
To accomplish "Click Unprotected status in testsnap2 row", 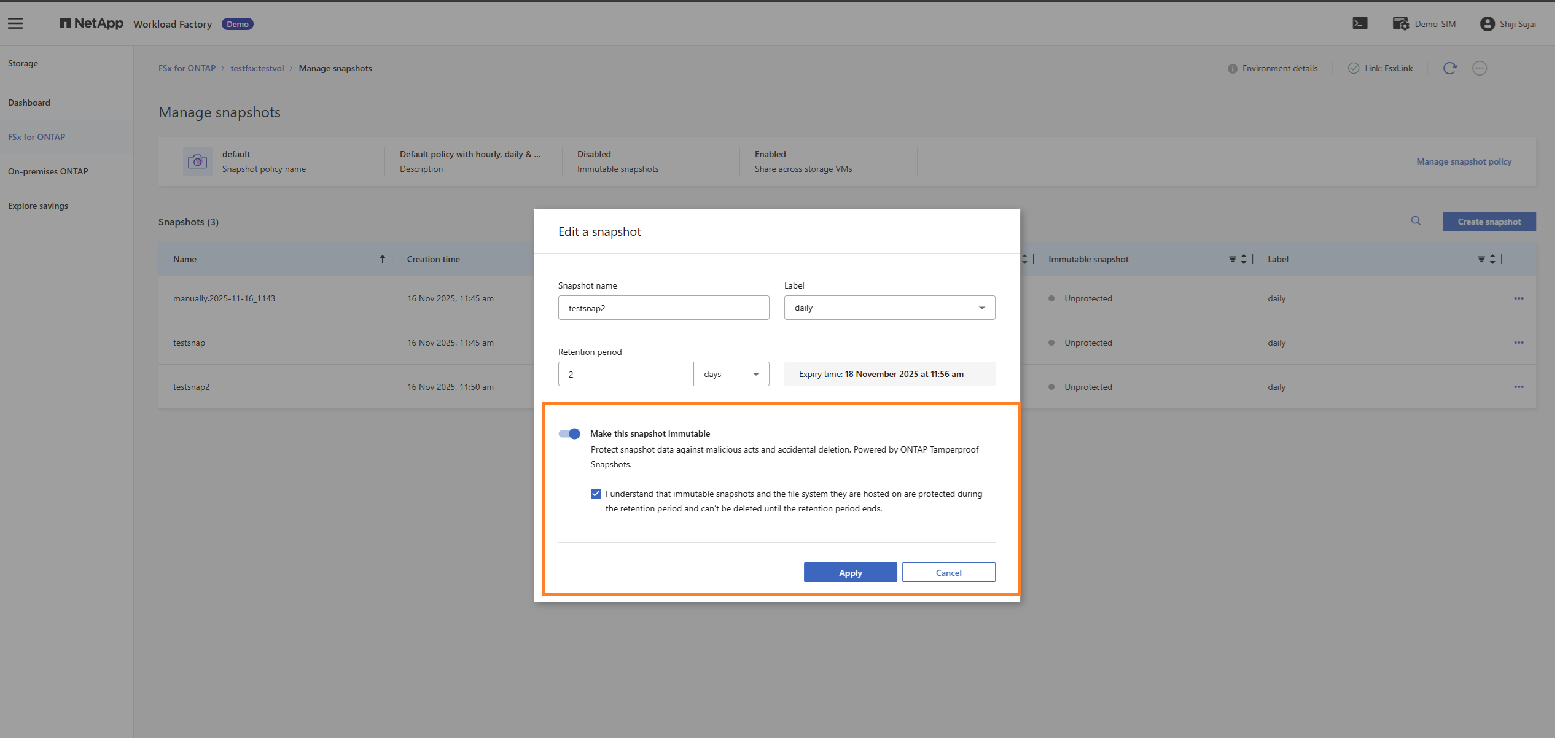I will click(1088, 387).
